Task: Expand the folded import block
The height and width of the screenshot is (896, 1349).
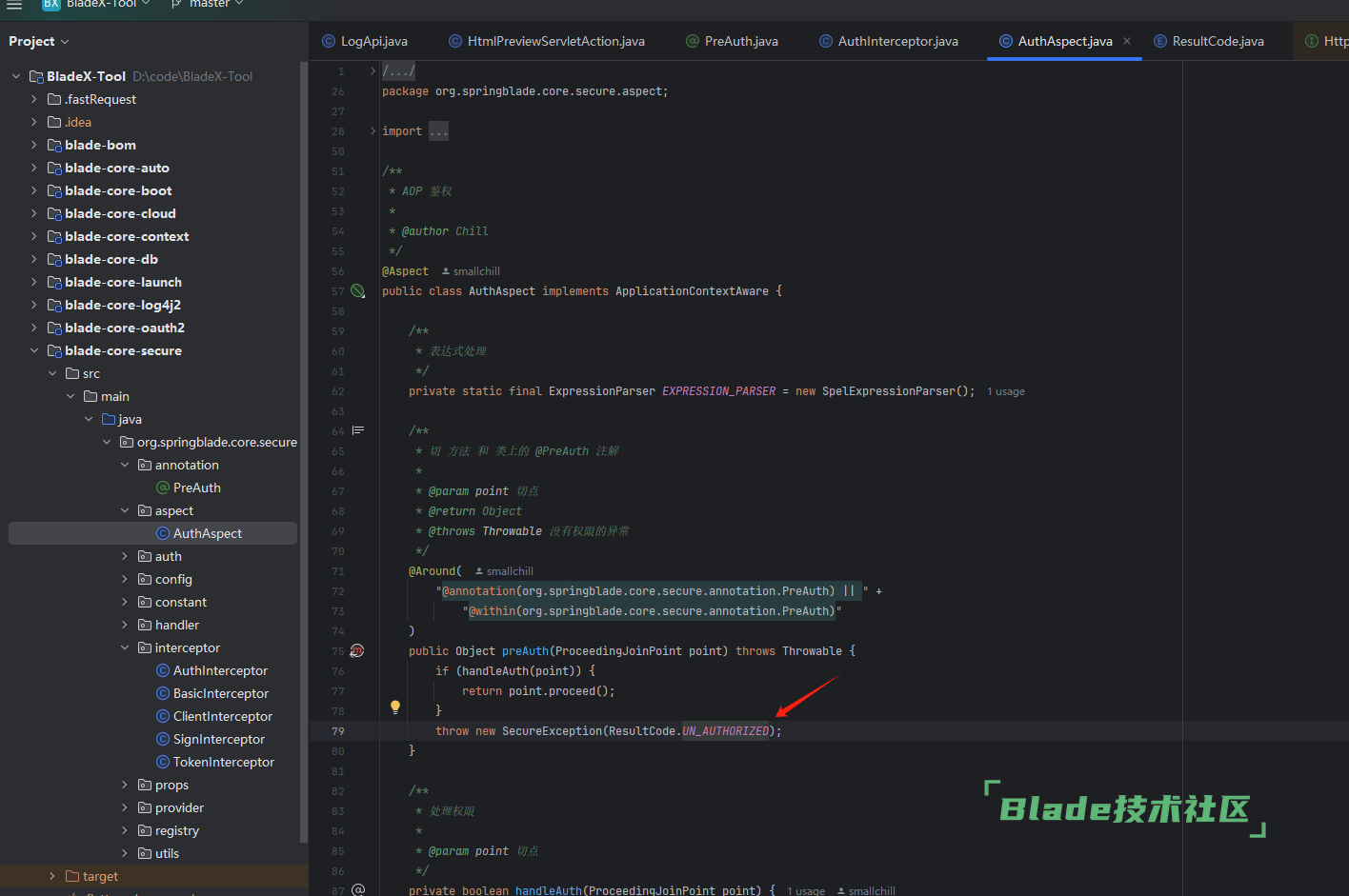Action: pyautogui.click(x=373, y=131)
